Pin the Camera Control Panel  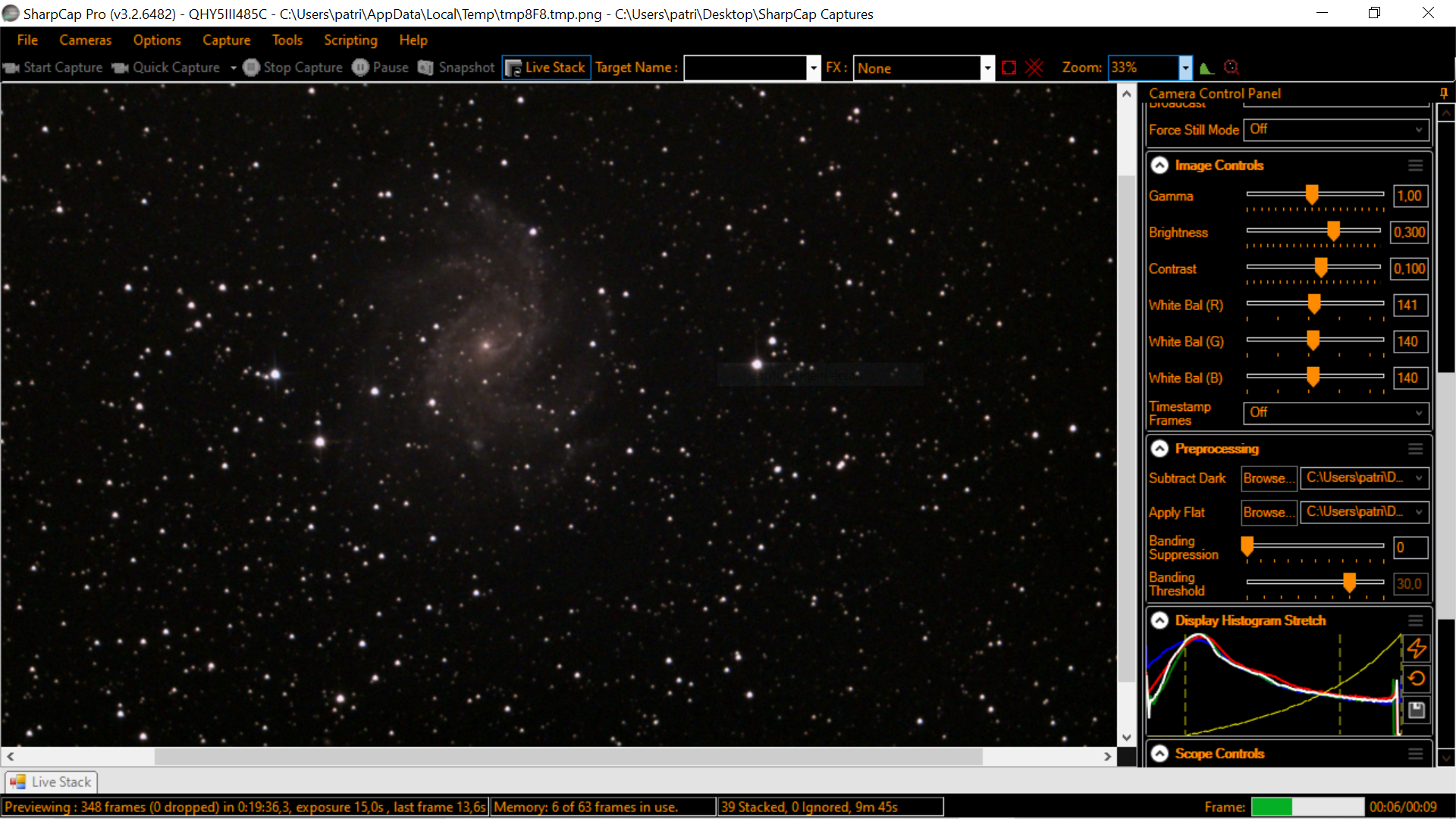click(1444, 93)
